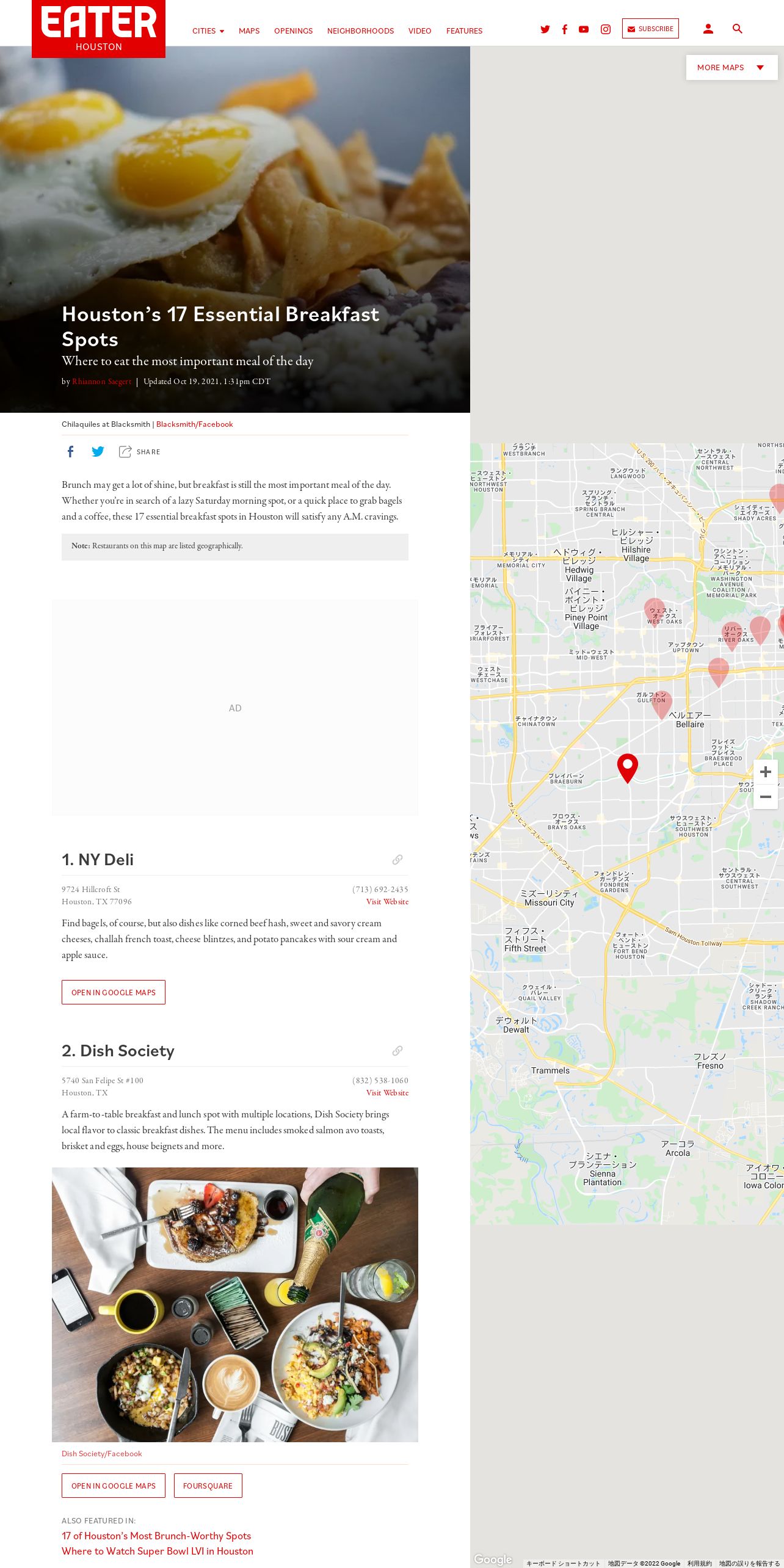
Task: Report a map error link
Action: click(x=750, y=1564)
